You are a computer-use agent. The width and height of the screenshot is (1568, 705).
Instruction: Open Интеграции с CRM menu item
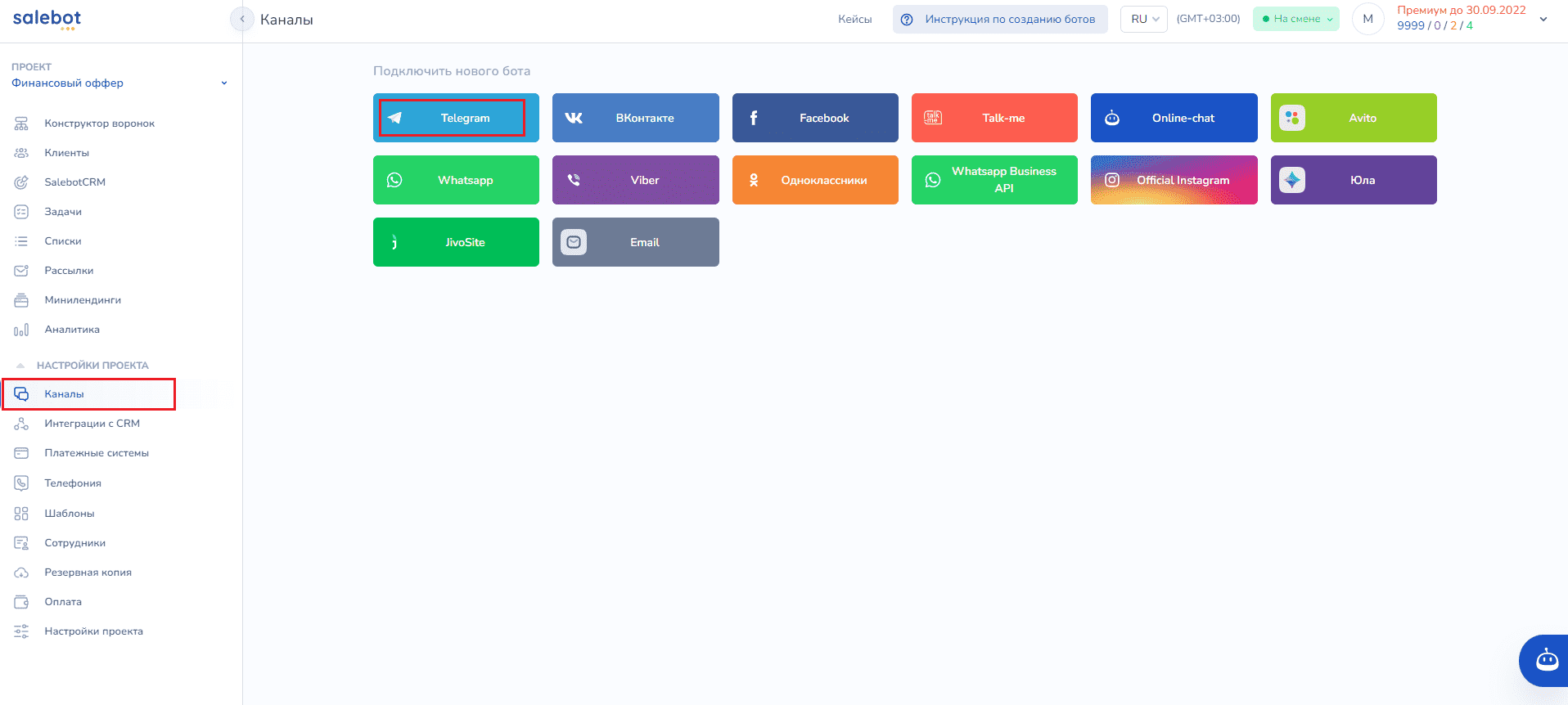tap(92, 424)
